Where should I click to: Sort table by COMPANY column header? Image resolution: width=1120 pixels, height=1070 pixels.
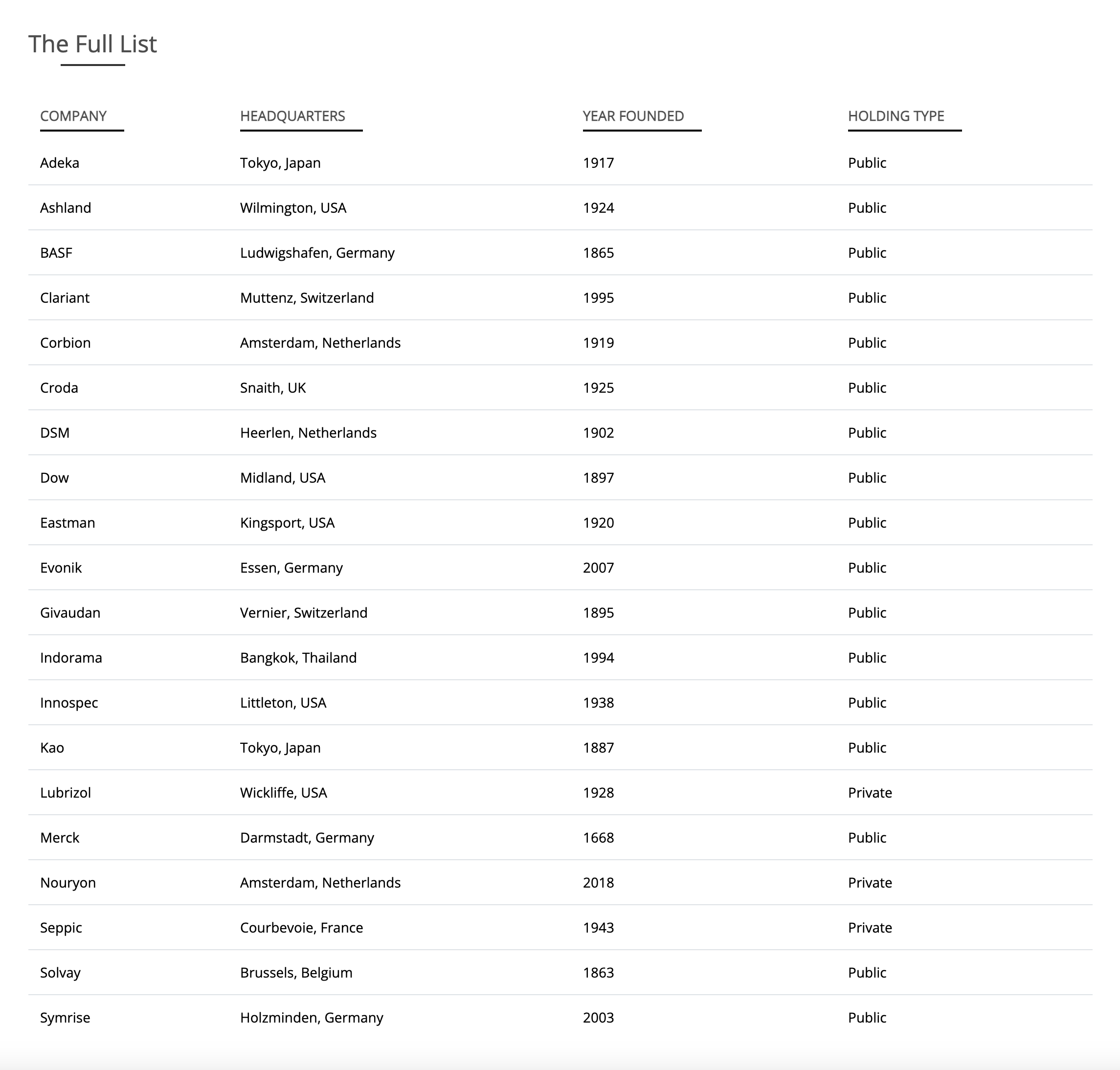[x=73, y=116]
